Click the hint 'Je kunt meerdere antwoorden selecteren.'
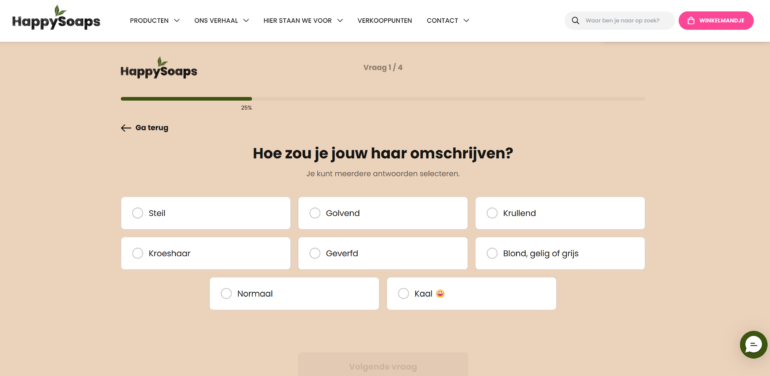 (383, 174)
